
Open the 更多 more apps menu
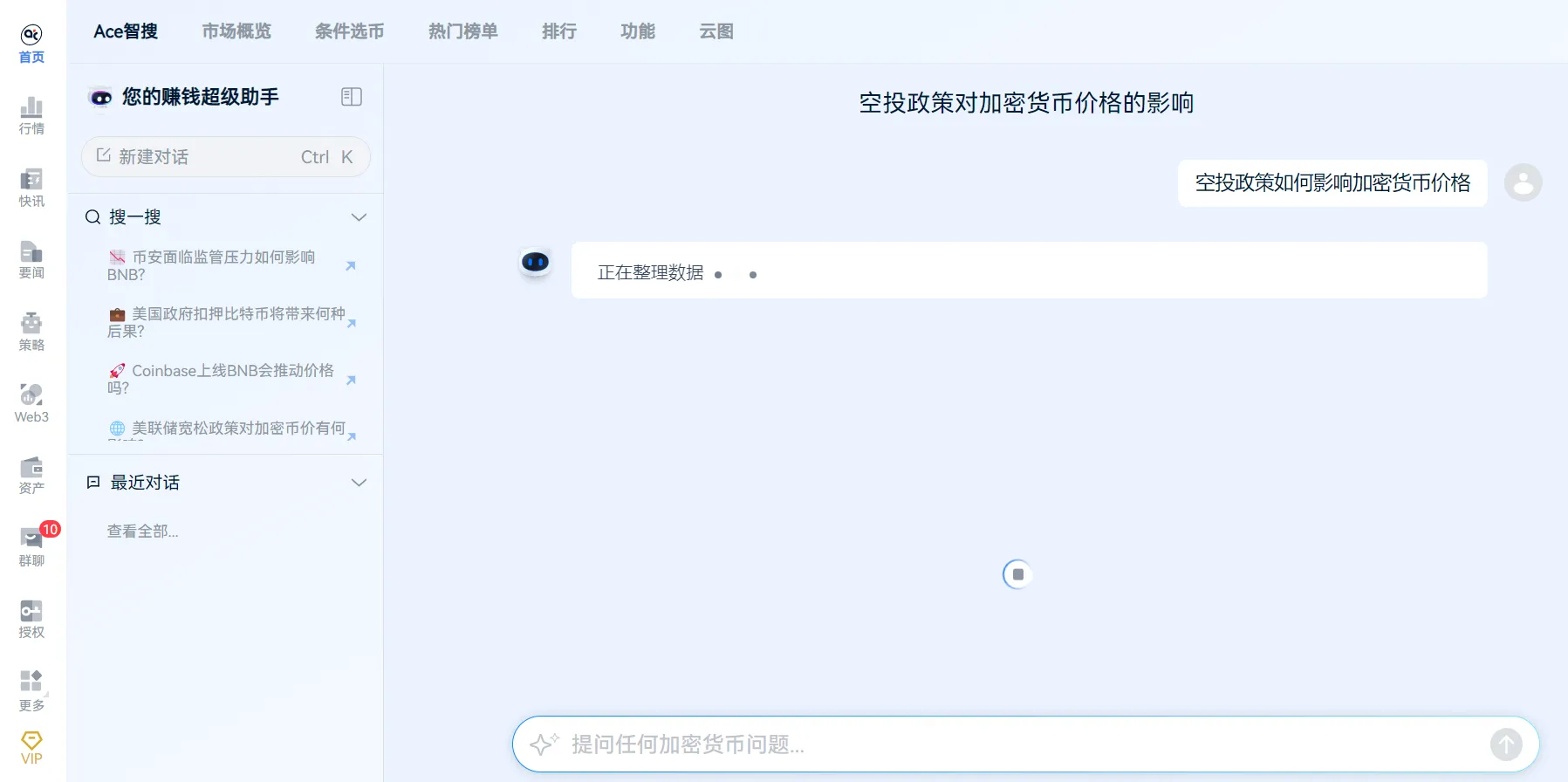click(x=31, y=691)
